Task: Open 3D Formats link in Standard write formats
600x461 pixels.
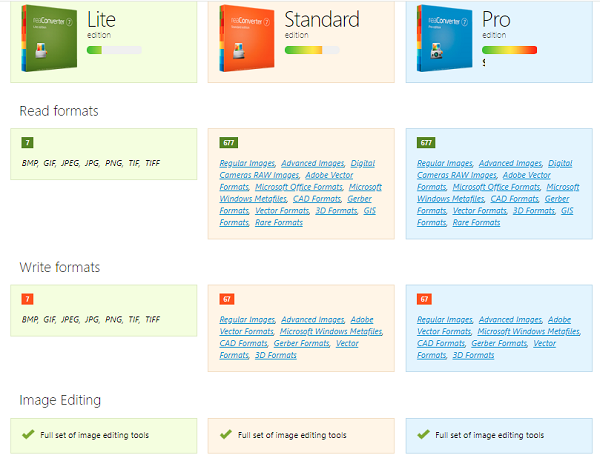Action: 276,355
